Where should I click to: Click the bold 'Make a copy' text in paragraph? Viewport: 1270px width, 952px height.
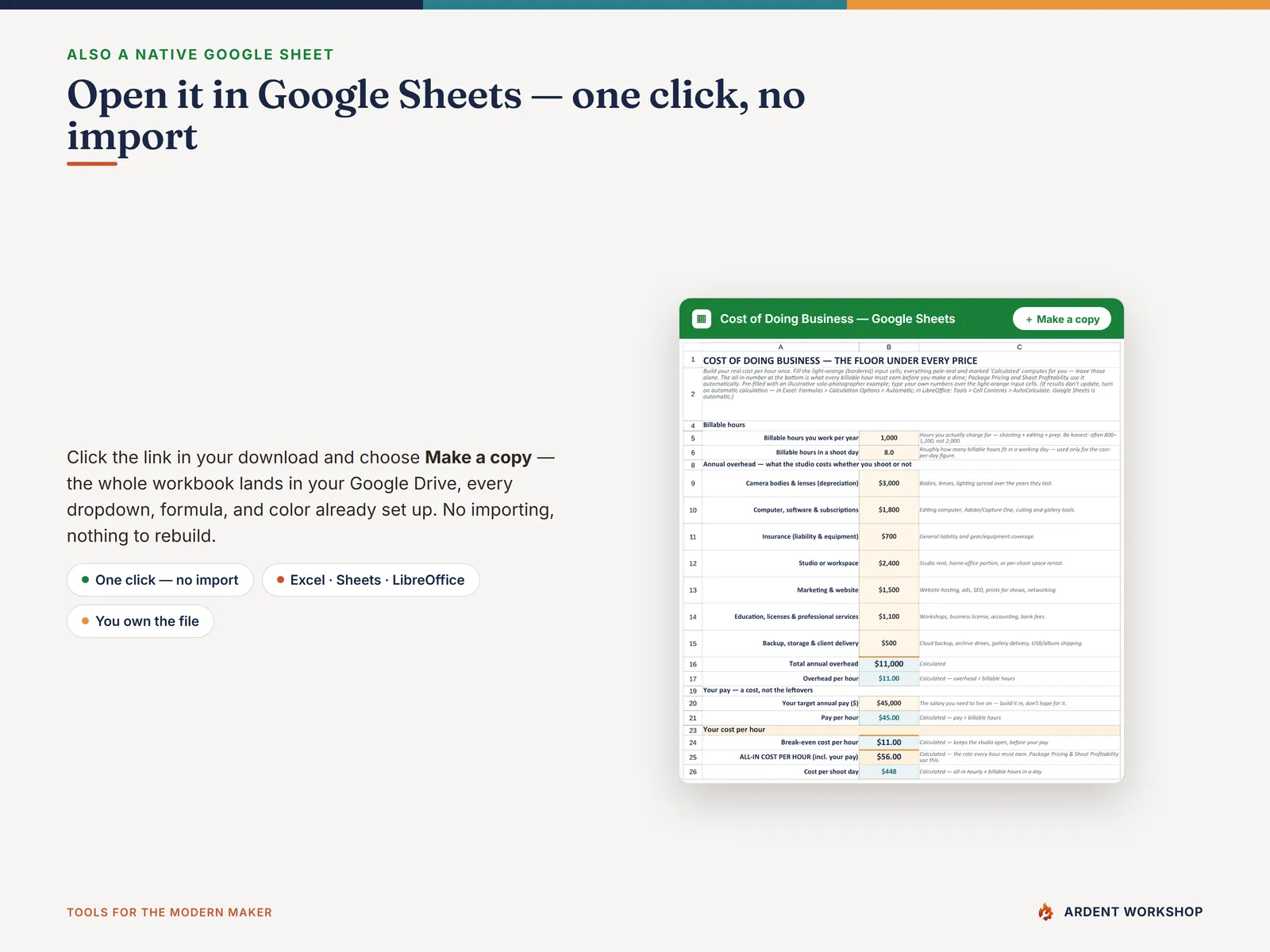coord(478,458)
